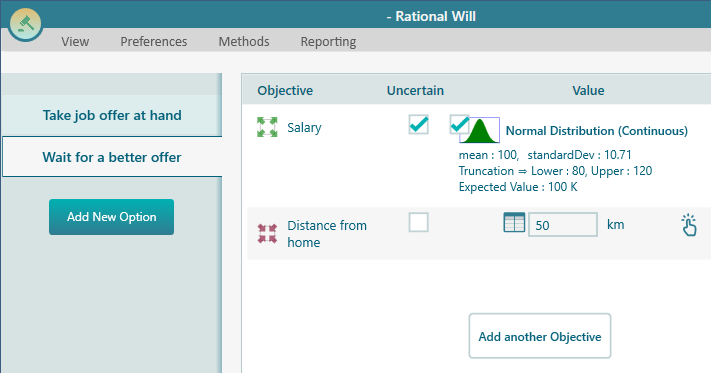The width and height of the screenshot is (711, 373).
Task: Click the Rational Will gavel logo
Action: 25,24
